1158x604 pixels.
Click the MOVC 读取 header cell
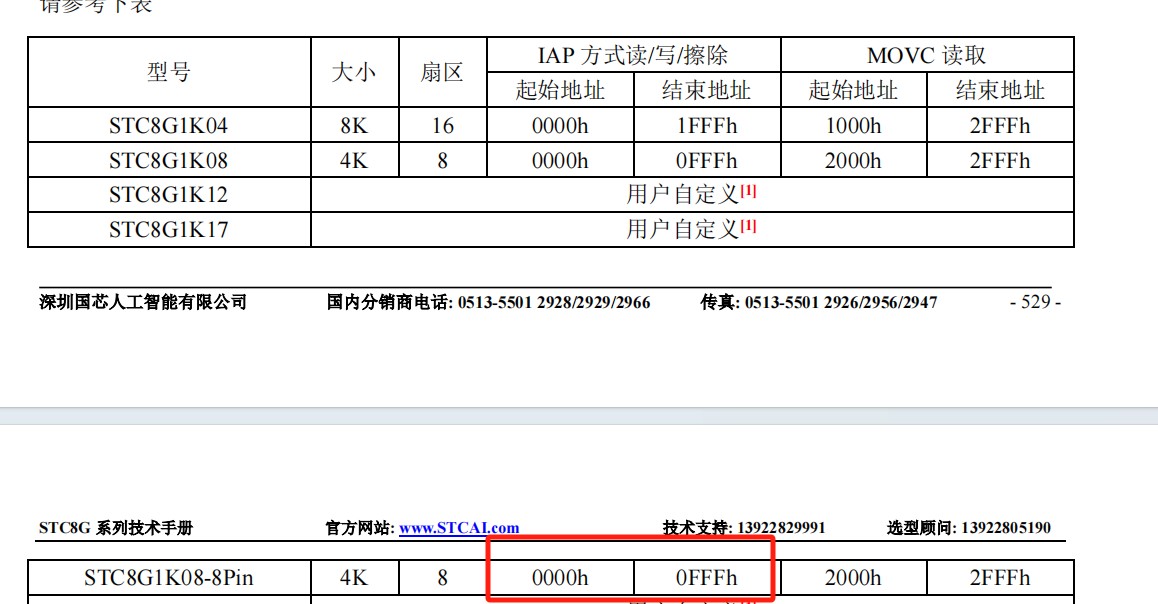[926, 55]
